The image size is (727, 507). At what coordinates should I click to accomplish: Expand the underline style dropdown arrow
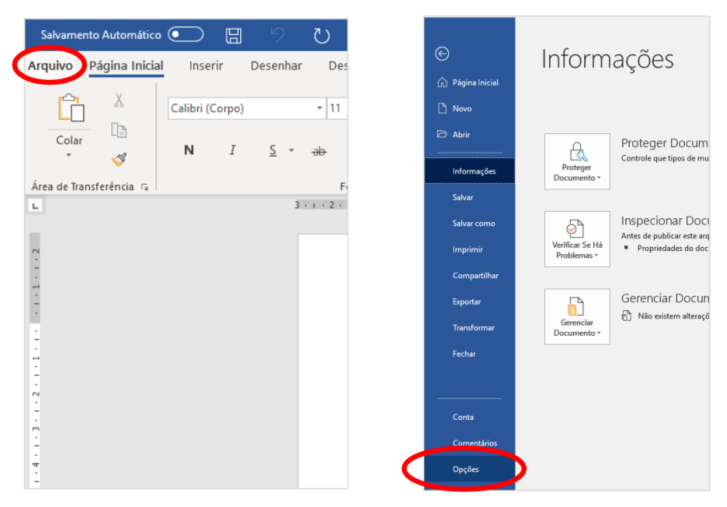click(291, 150)
